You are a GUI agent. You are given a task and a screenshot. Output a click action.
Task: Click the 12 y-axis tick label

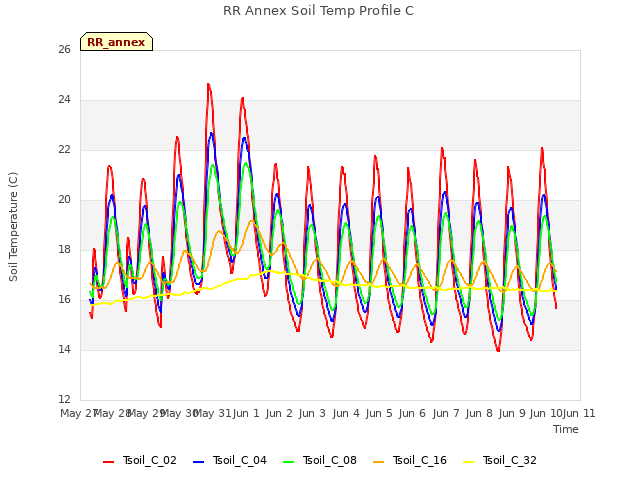pos(64,399)
